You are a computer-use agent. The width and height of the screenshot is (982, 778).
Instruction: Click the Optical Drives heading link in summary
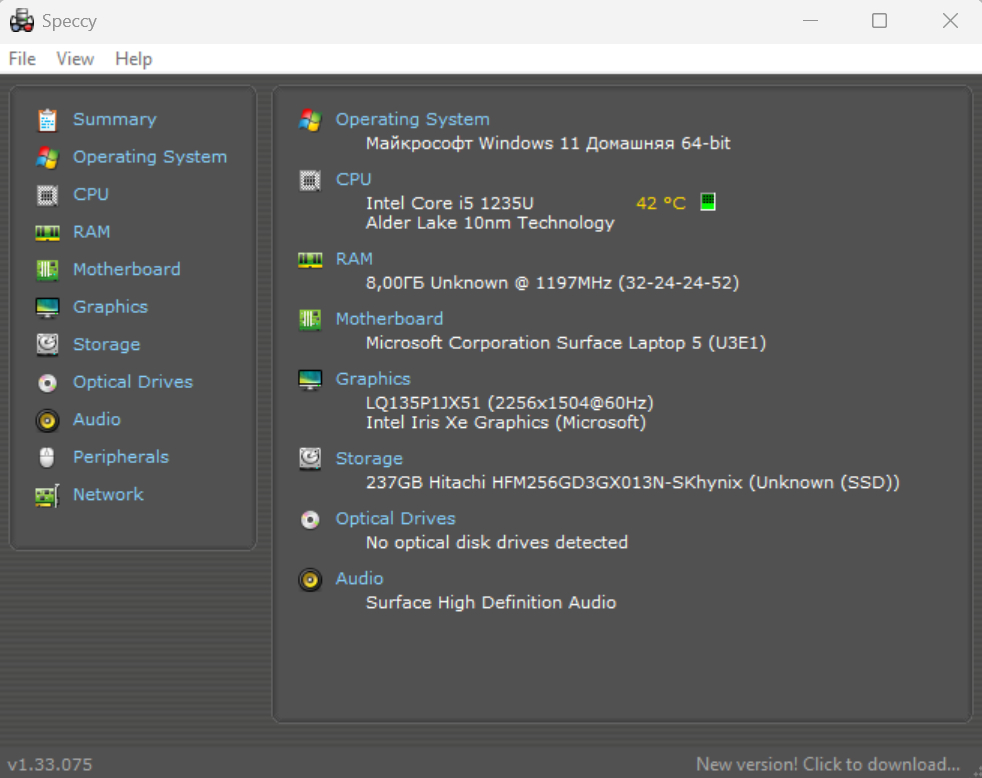tap(395, 519)
